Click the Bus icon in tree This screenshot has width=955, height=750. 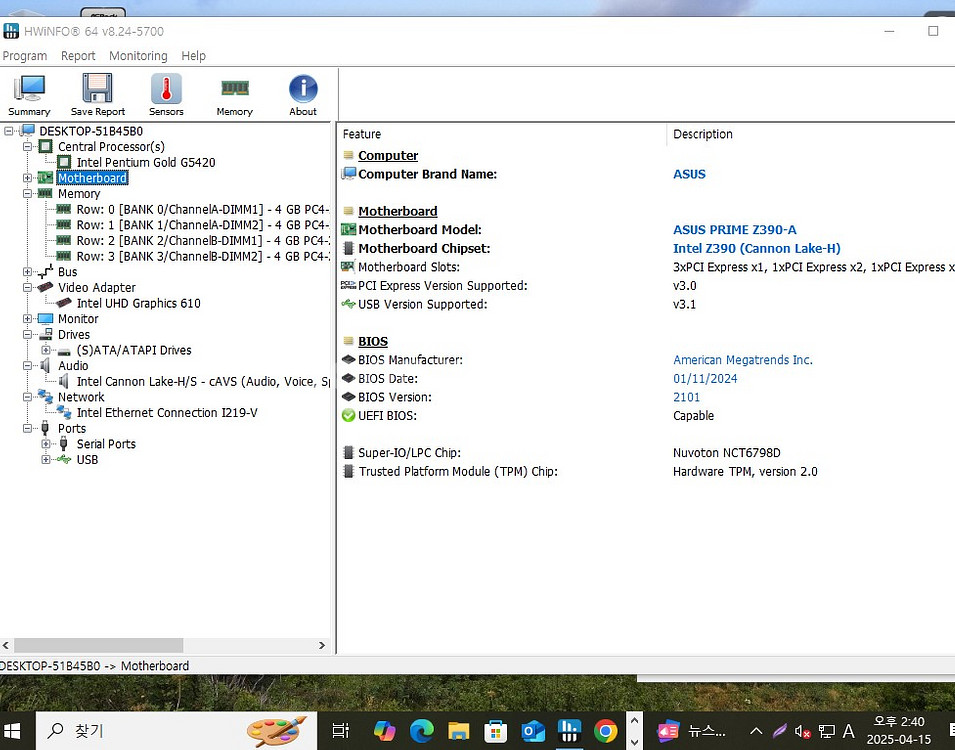pyautogui.click(x=45, y=272)
